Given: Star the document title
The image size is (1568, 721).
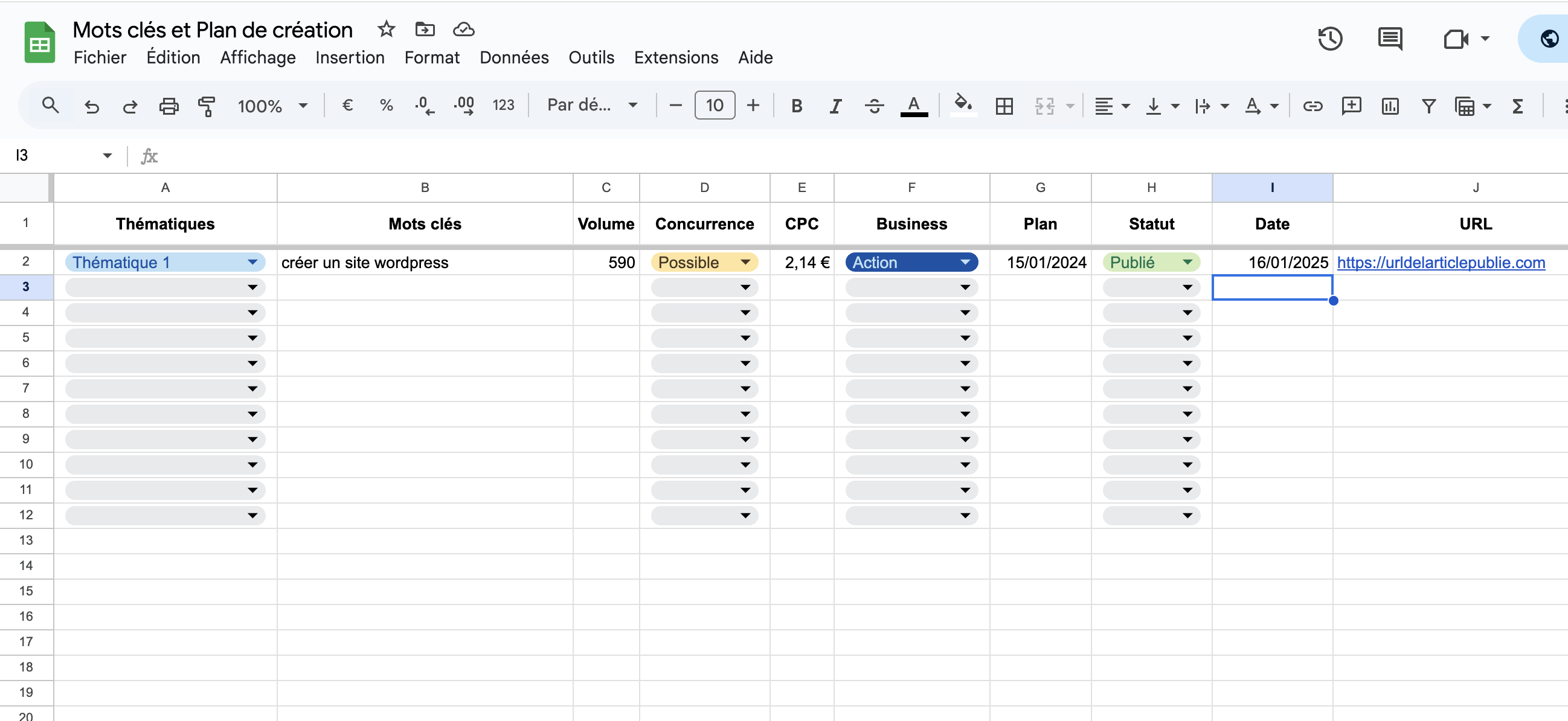Looking at the screenshot, I should 386,29.
